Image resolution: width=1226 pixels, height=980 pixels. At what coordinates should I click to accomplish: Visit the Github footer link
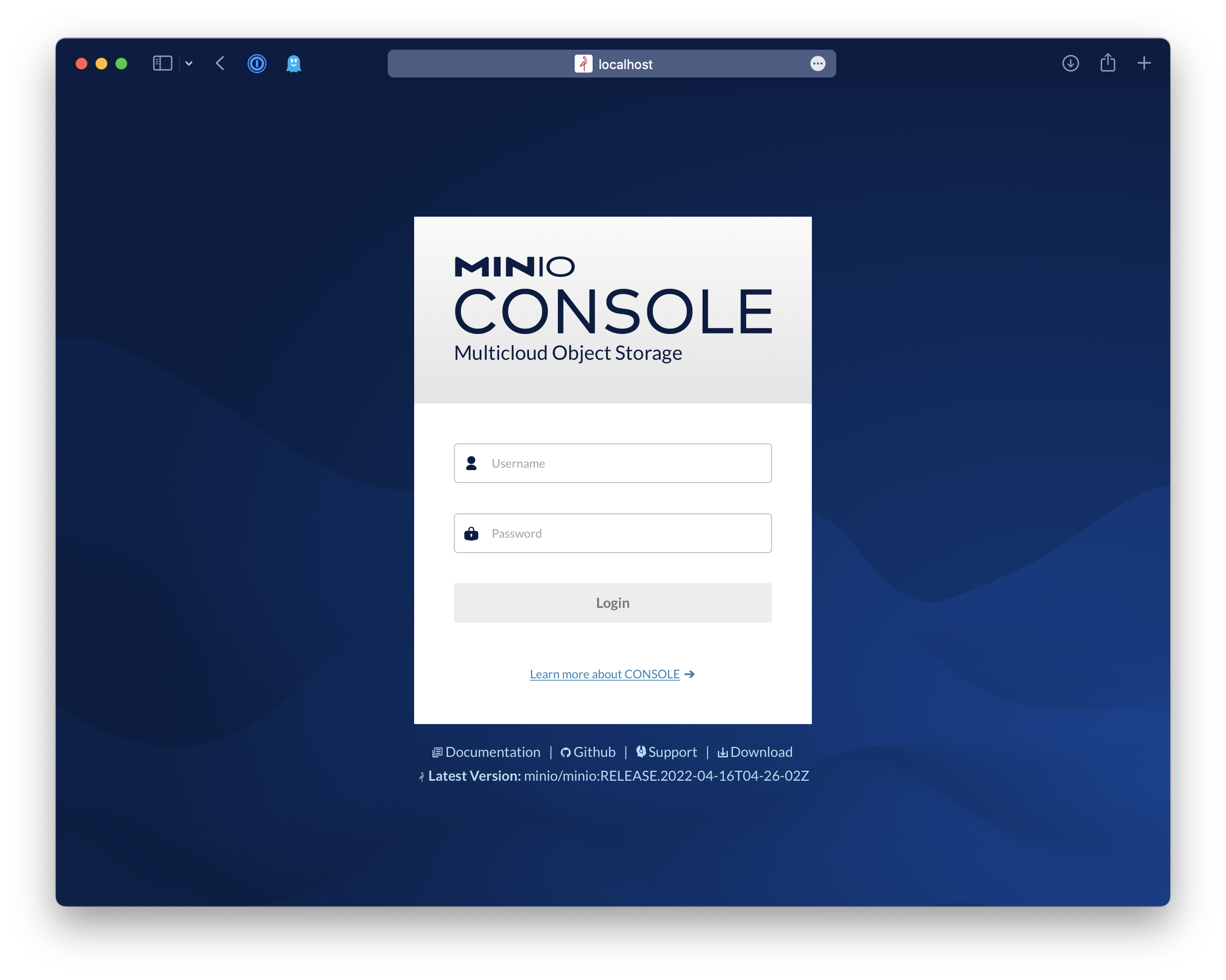click(x=594, y=752)
